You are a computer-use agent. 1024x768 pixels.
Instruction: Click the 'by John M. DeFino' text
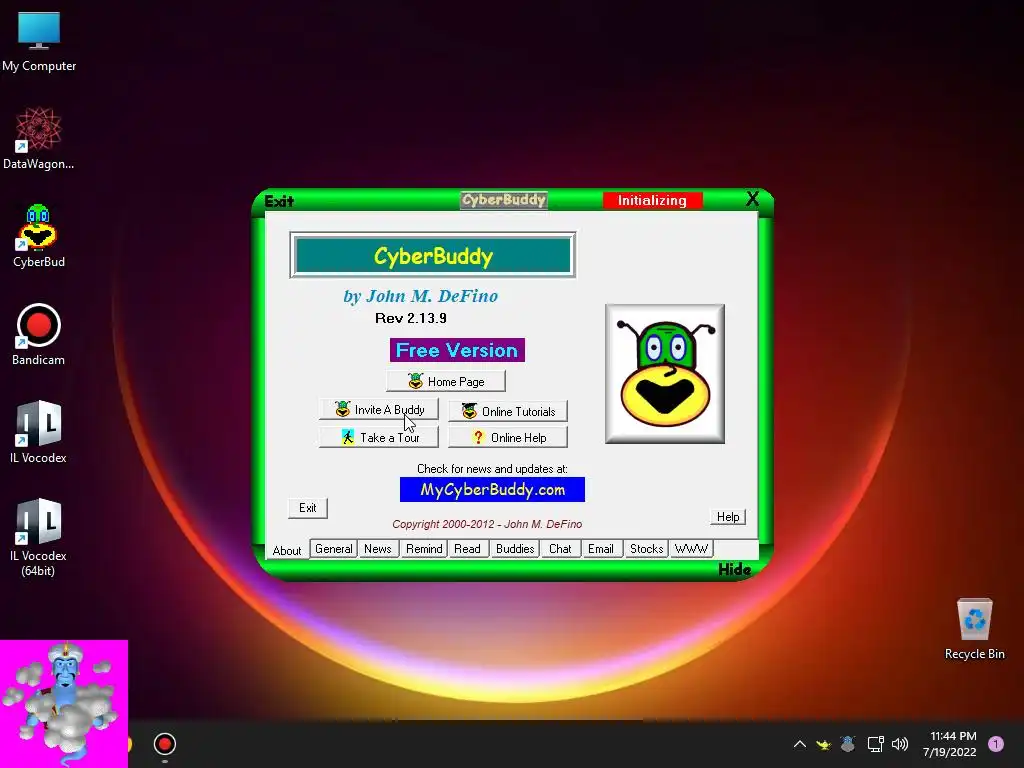point(421,296)
